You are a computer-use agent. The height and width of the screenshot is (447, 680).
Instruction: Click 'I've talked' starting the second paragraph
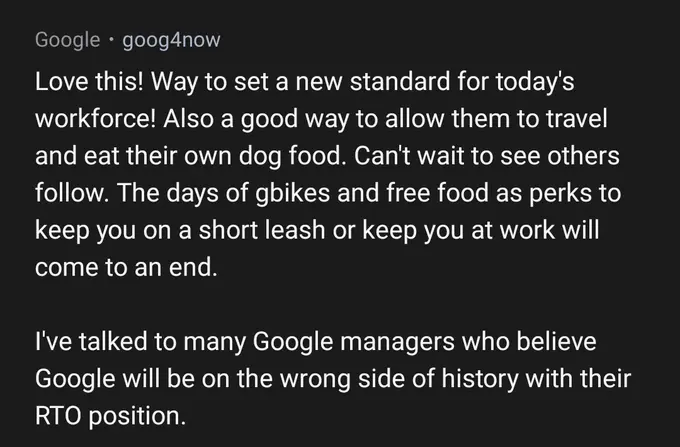[91, 341]
